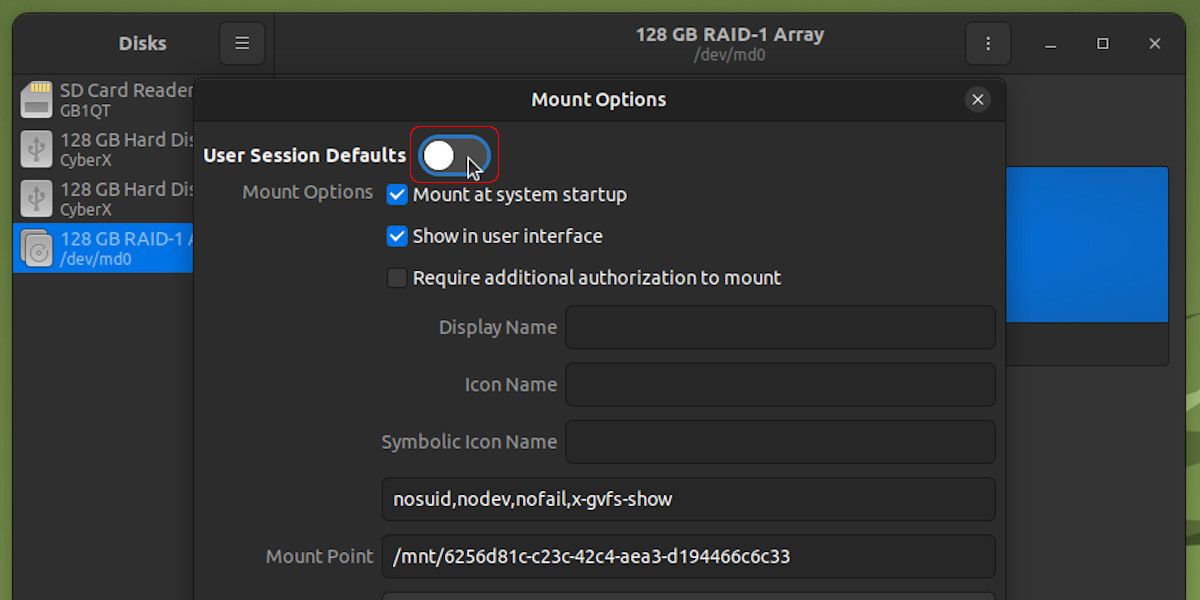Viewport: 1200px width, 600px height.
Task: Click the RAID array stacked-disks icon
Action: (x=37, y=248)
